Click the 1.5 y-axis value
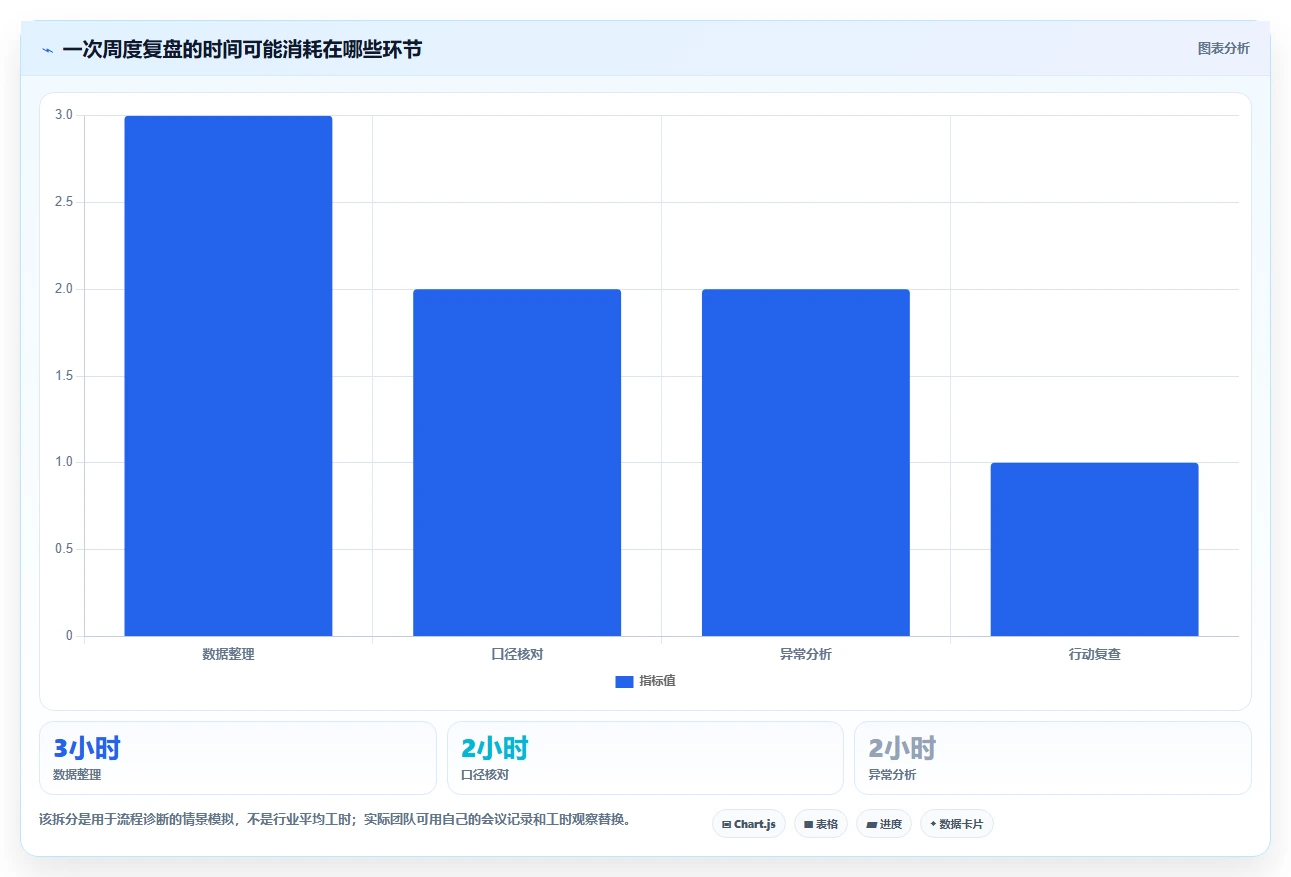 pos(64,376)
